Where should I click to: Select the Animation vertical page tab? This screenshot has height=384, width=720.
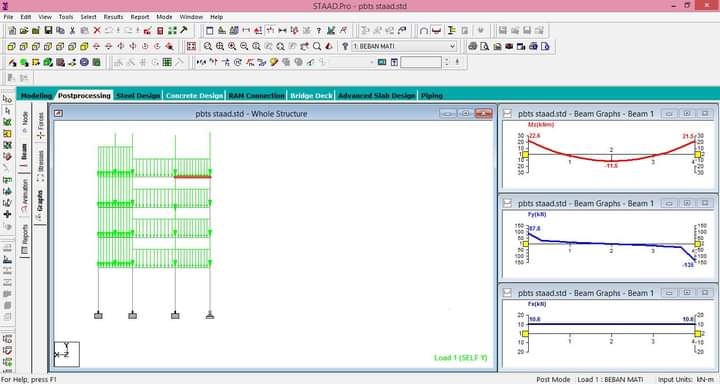[x=25, y=195]
